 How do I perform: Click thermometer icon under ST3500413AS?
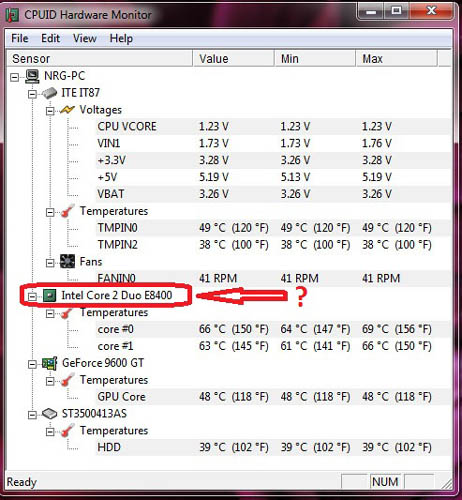67,431
